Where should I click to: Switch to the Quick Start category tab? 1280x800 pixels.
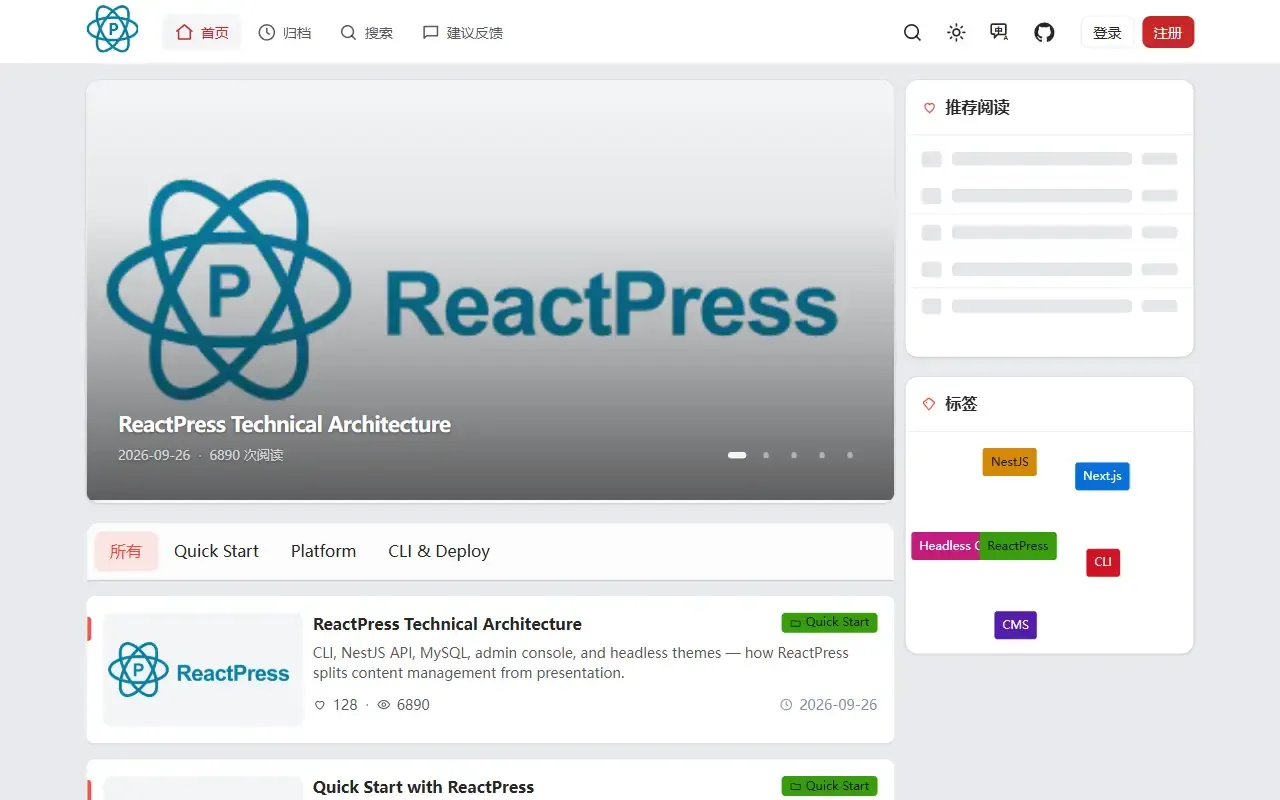tap(216, 551)
